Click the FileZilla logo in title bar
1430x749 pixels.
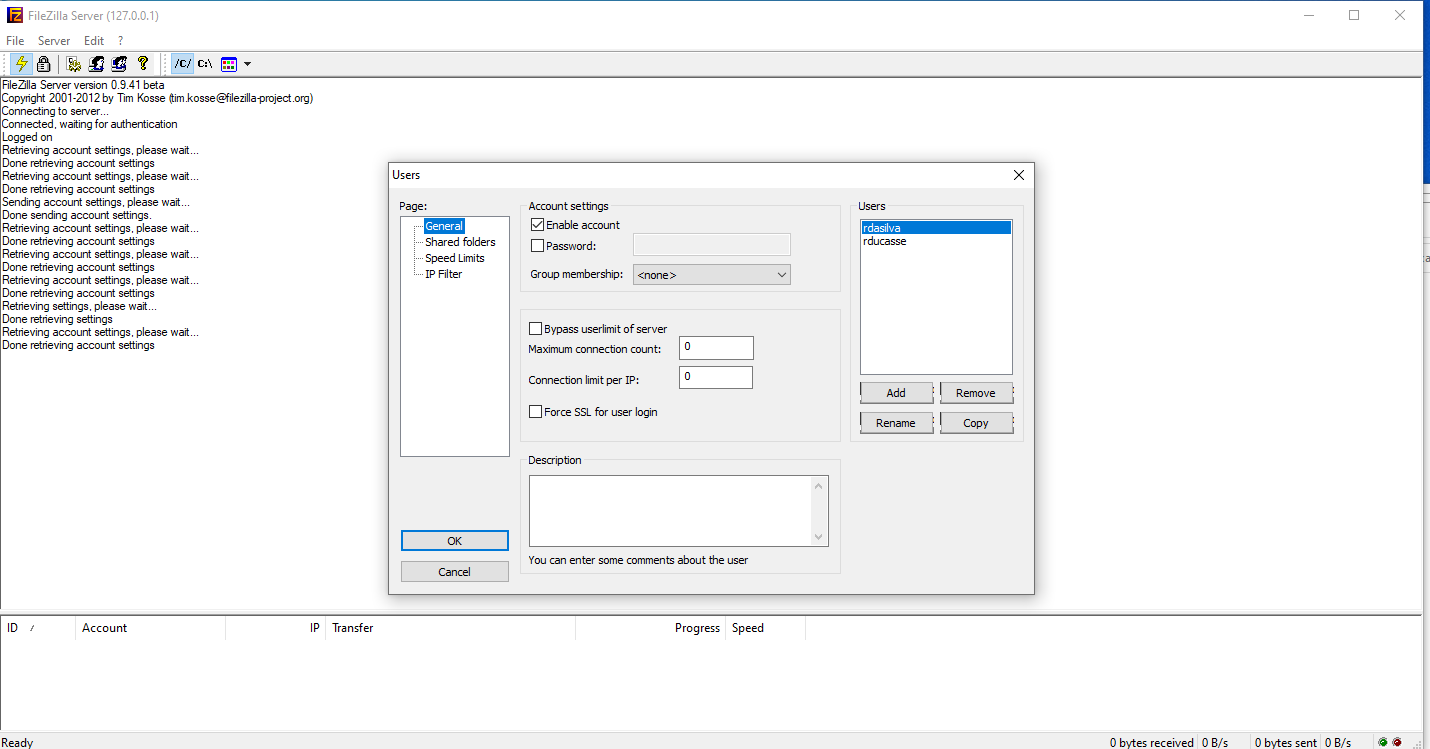tap(15, 15)
